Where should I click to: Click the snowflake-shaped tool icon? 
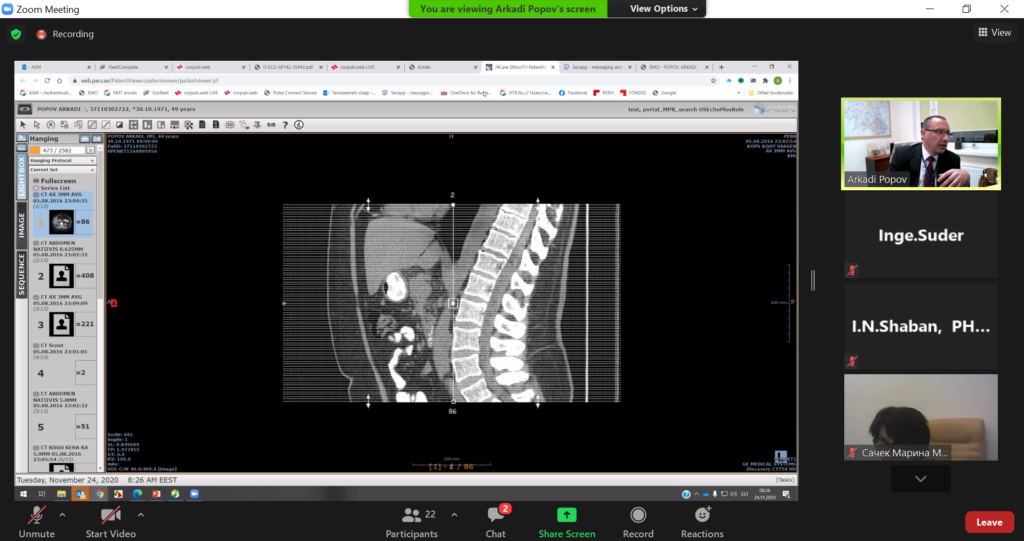[x=189, y=125]
